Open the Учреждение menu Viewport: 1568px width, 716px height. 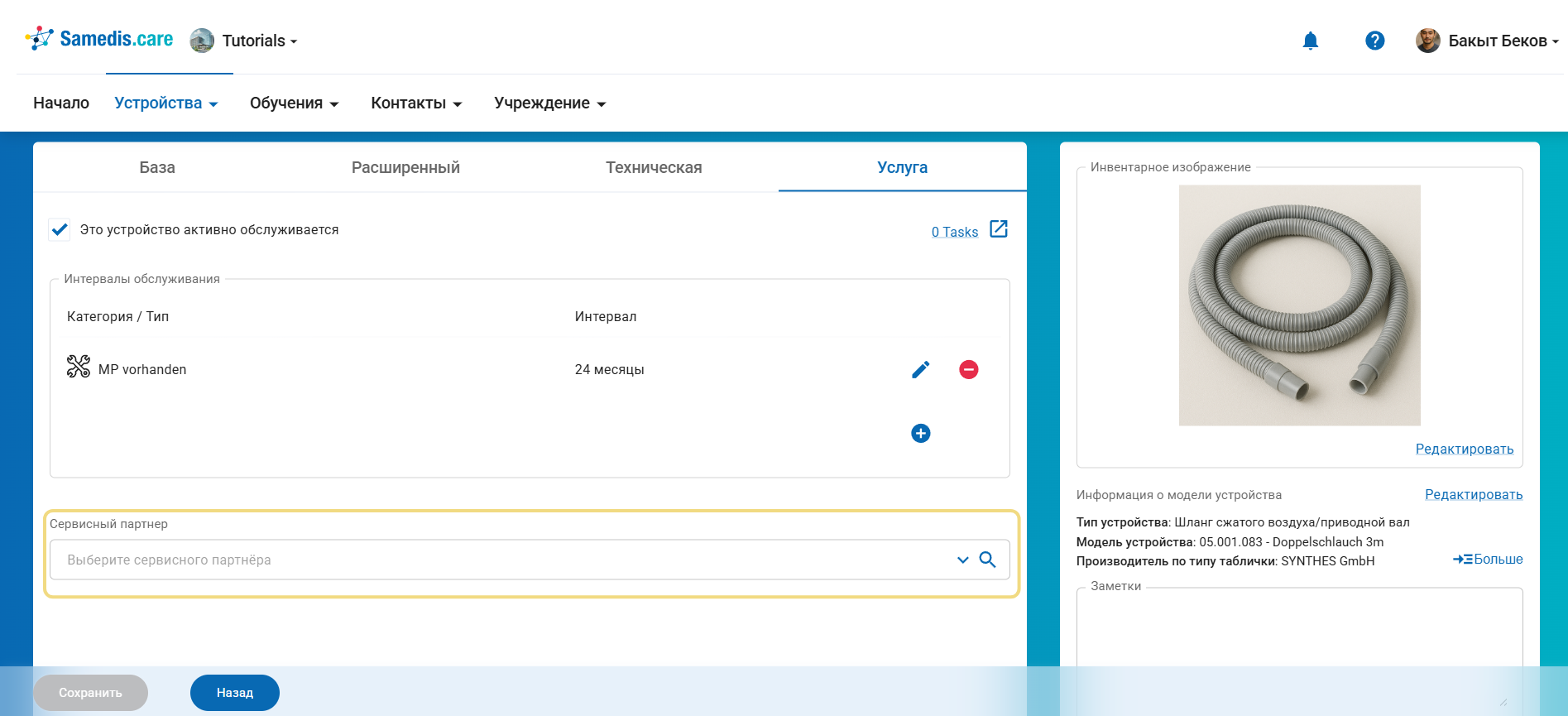pyautogui.click(x=550, y=103)
